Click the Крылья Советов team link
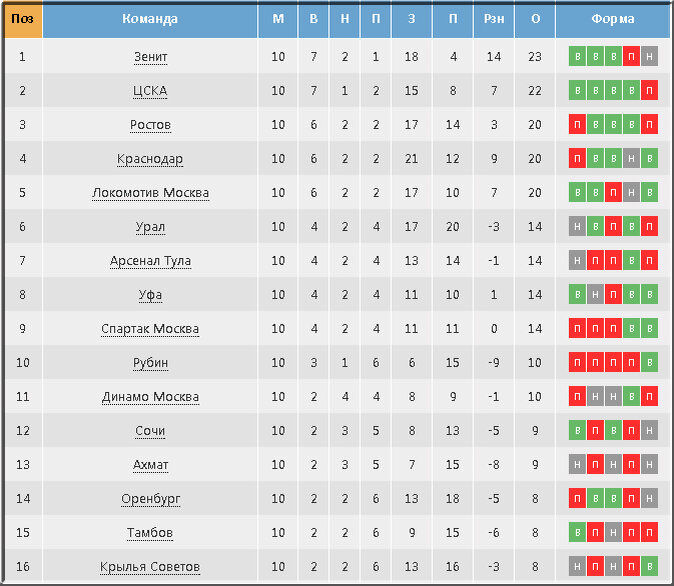 coord(150,566)
